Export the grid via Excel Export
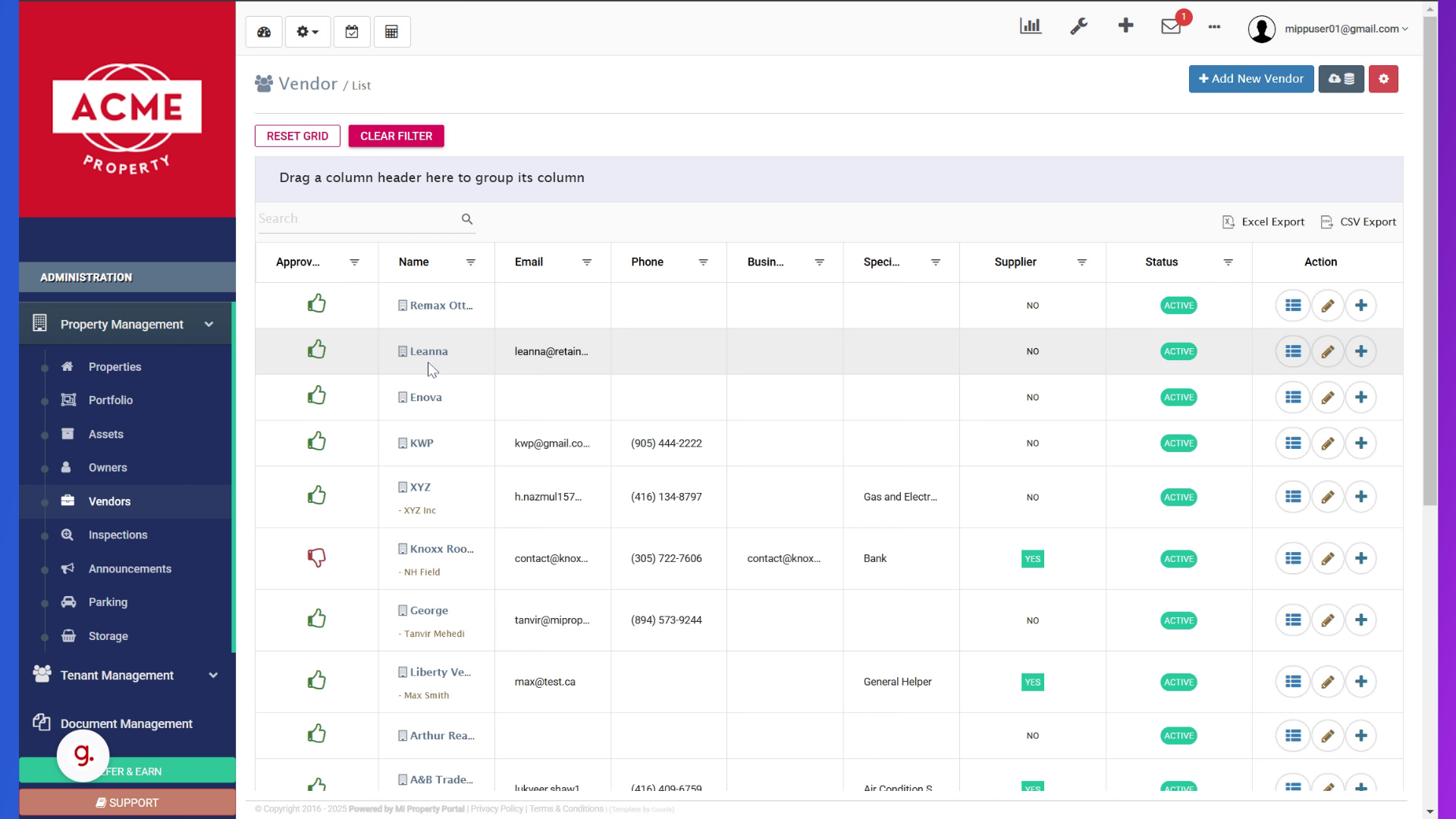 click(1263, 221)
